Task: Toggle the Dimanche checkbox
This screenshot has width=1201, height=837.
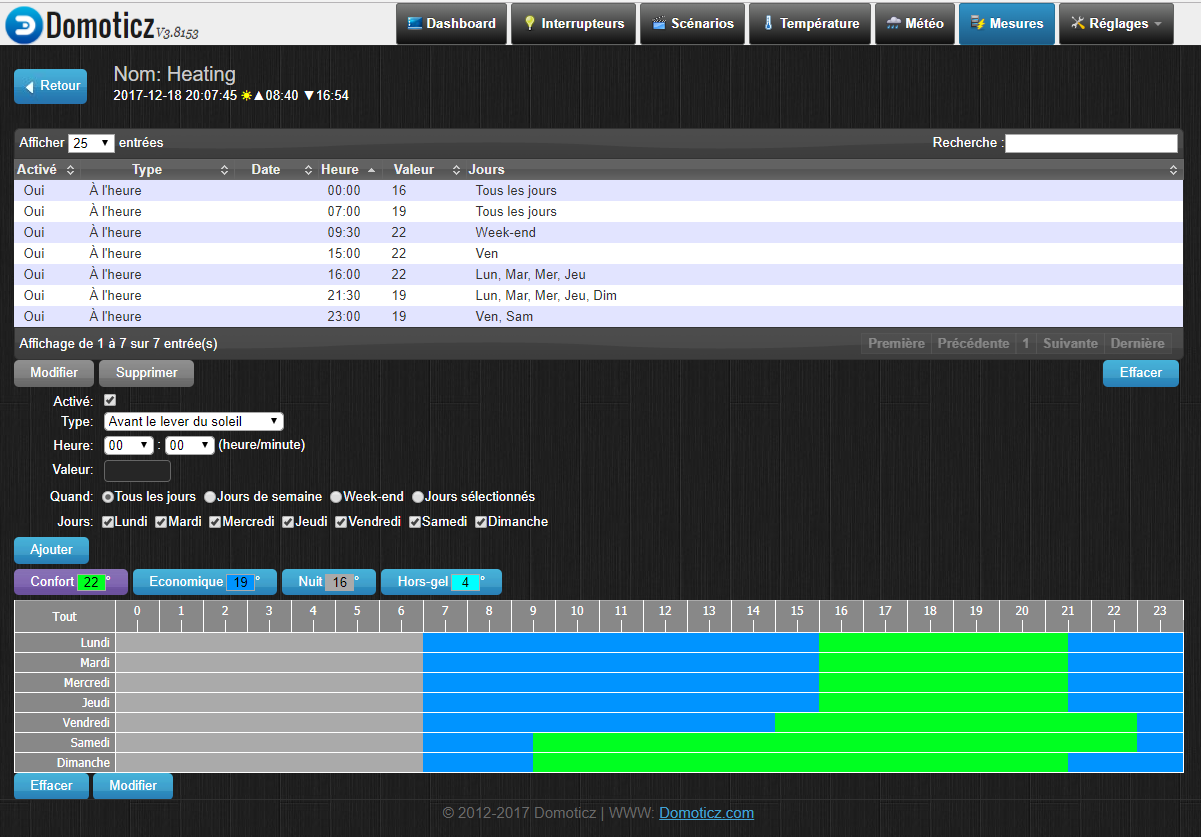Action: click(x=481, y=522)
